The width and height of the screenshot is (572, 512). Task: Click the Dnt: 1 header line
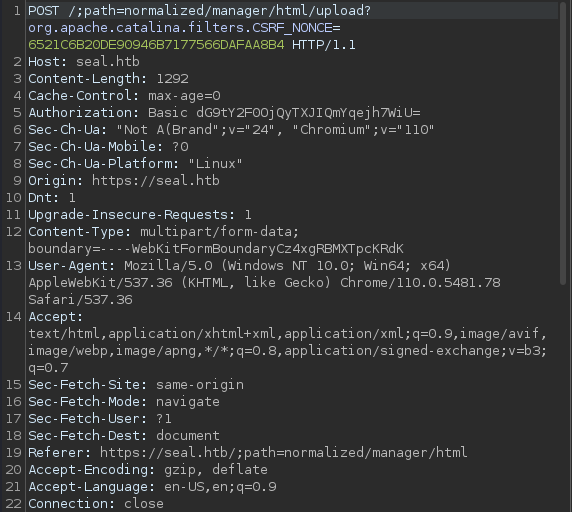[52, 198]
